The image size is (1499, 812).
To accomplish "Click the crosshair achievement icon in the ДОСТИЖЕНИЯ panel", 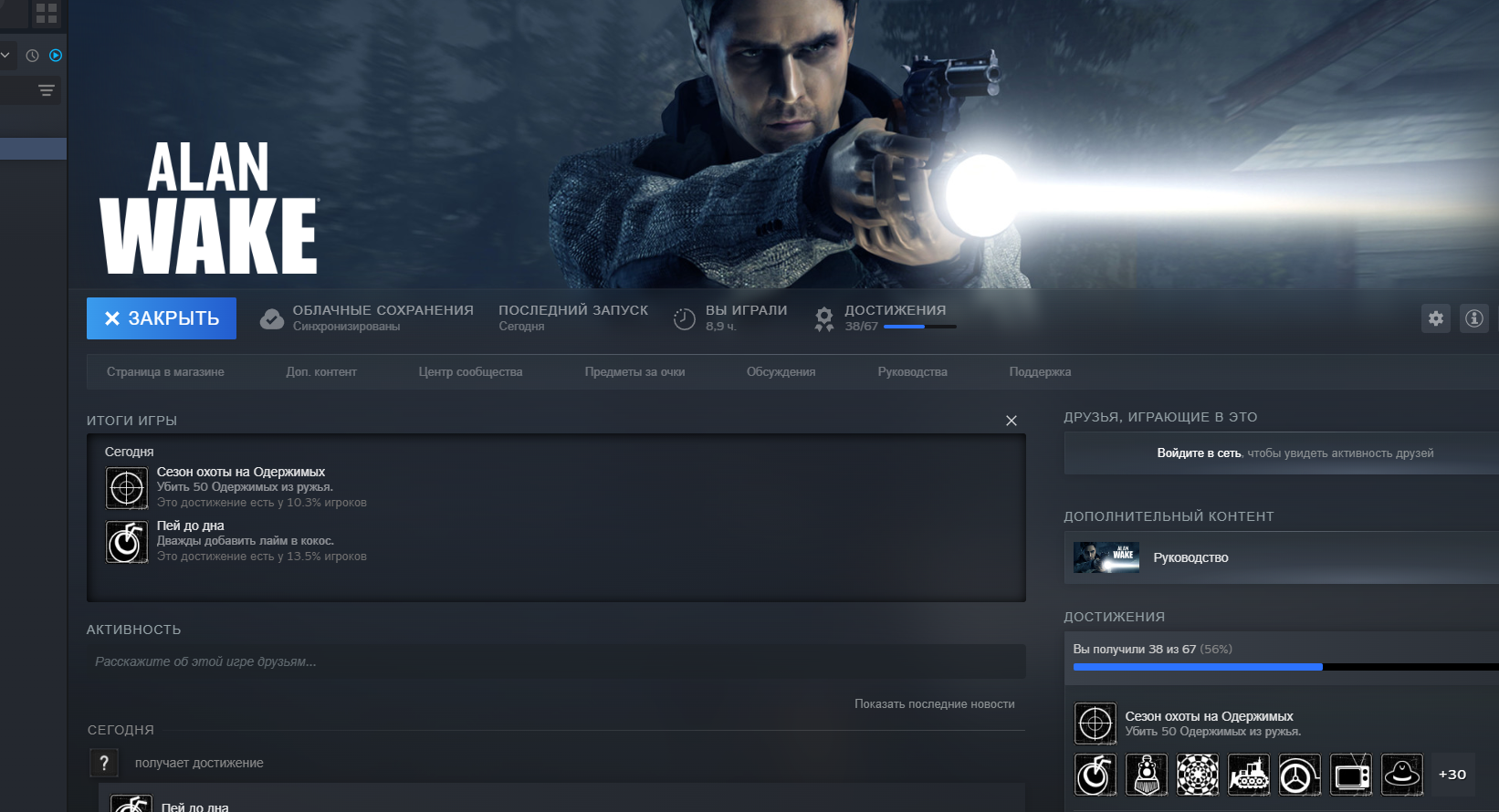I will 1095,724.
